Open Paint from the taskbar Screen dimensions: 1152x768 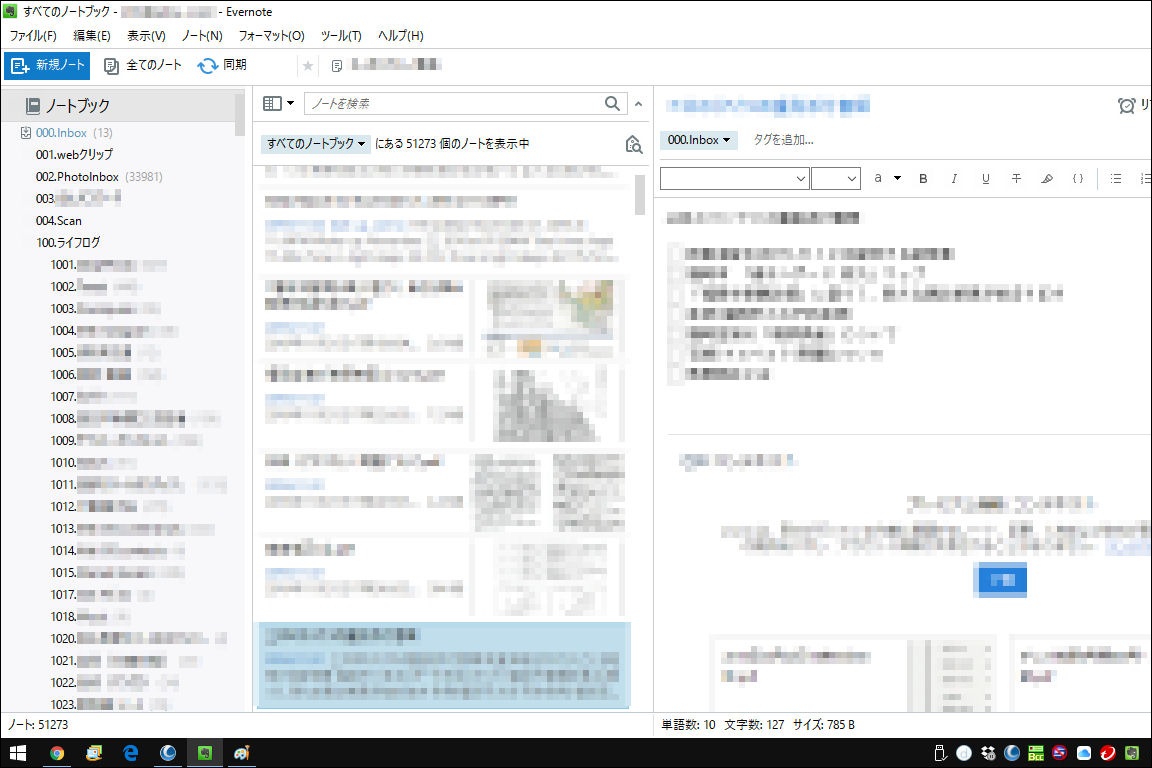[x=242, y=753]
